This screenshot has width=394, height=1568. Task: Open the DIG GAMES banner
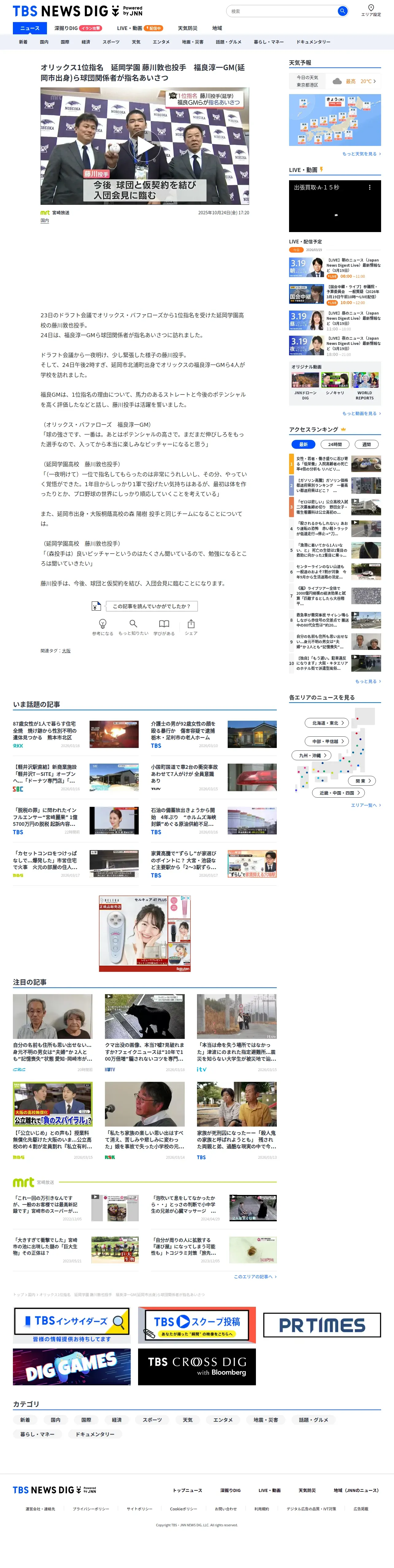(x=72, y=1367)
